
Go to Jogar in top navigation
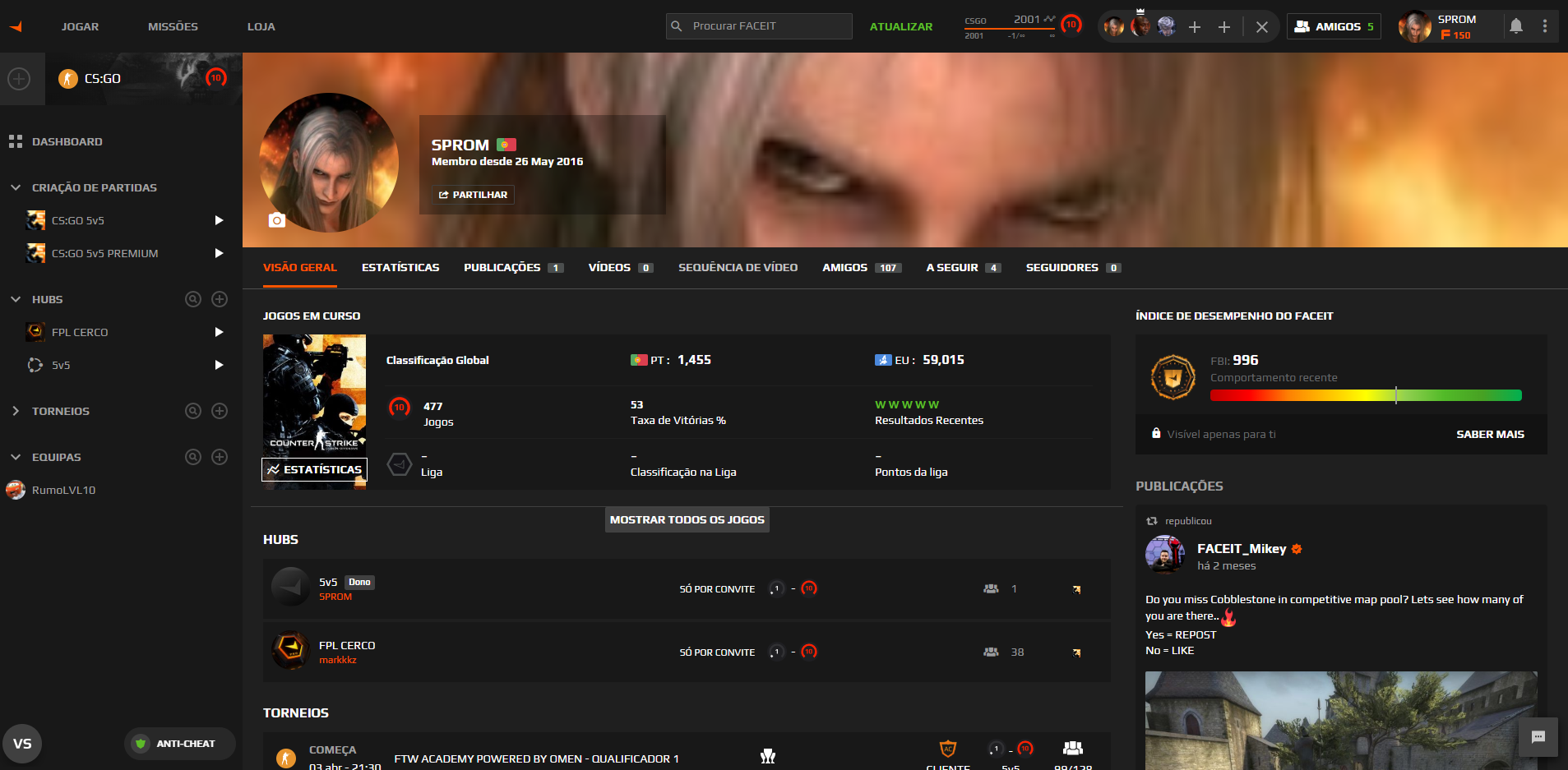pyautogui.click(x=80, y=26)
